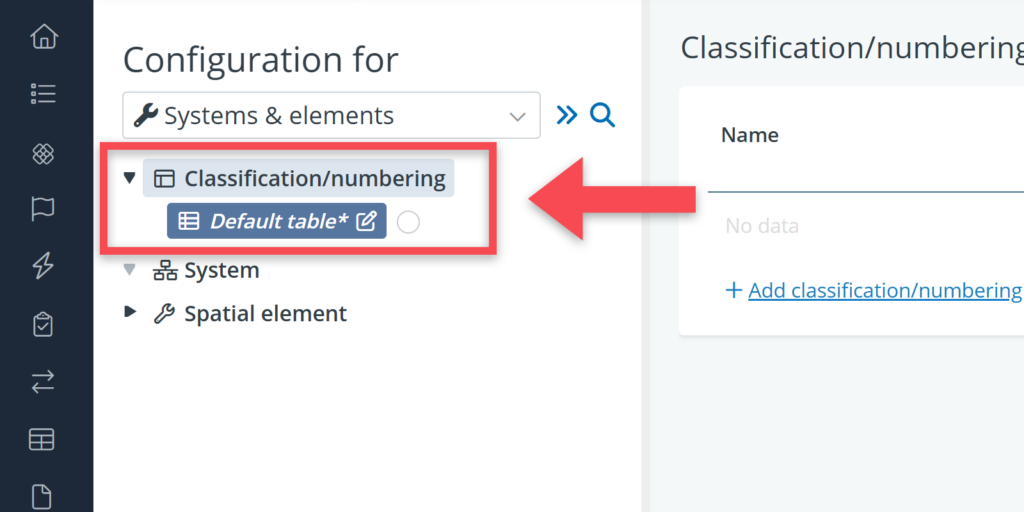Expand the Spatial element node
Viewport: 1024px width, 512px height.
pyautogui.click(x=129, y=313)
